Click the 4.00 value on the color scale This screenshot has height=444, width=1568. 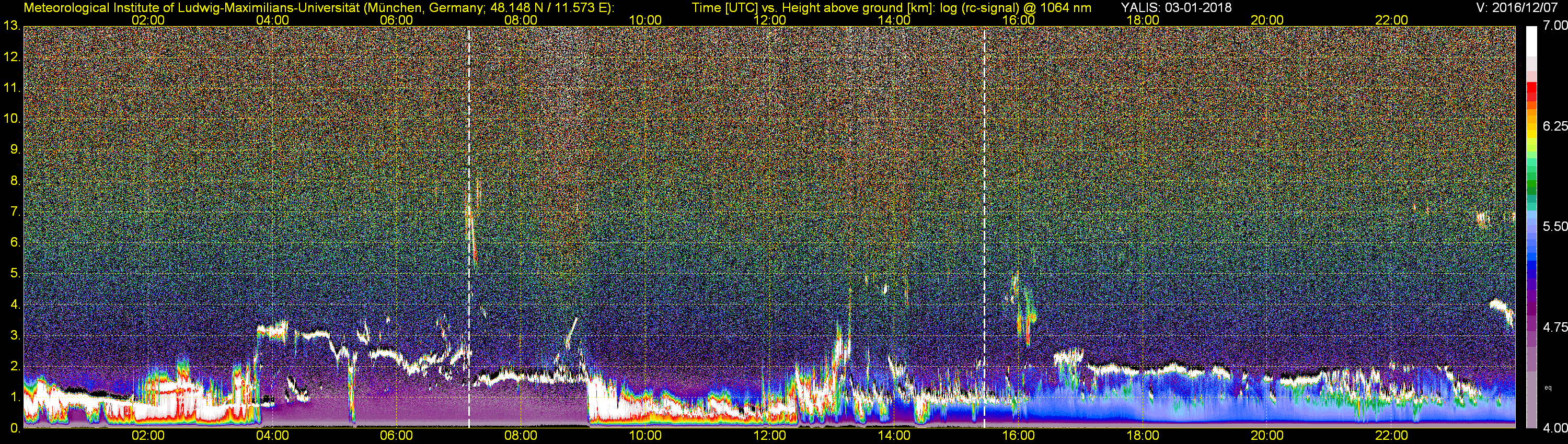[1554, 428]
